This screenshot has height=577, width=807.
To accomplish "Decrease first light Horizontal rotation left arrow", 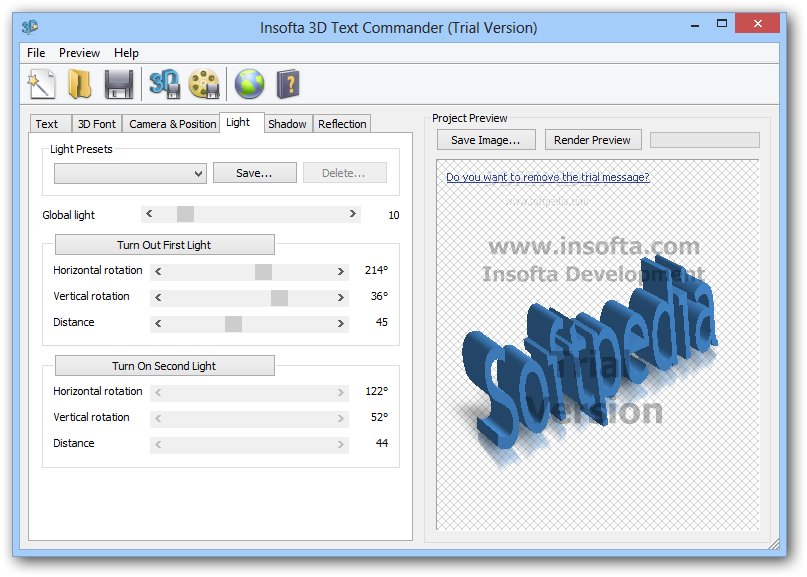I will [158, 272].
